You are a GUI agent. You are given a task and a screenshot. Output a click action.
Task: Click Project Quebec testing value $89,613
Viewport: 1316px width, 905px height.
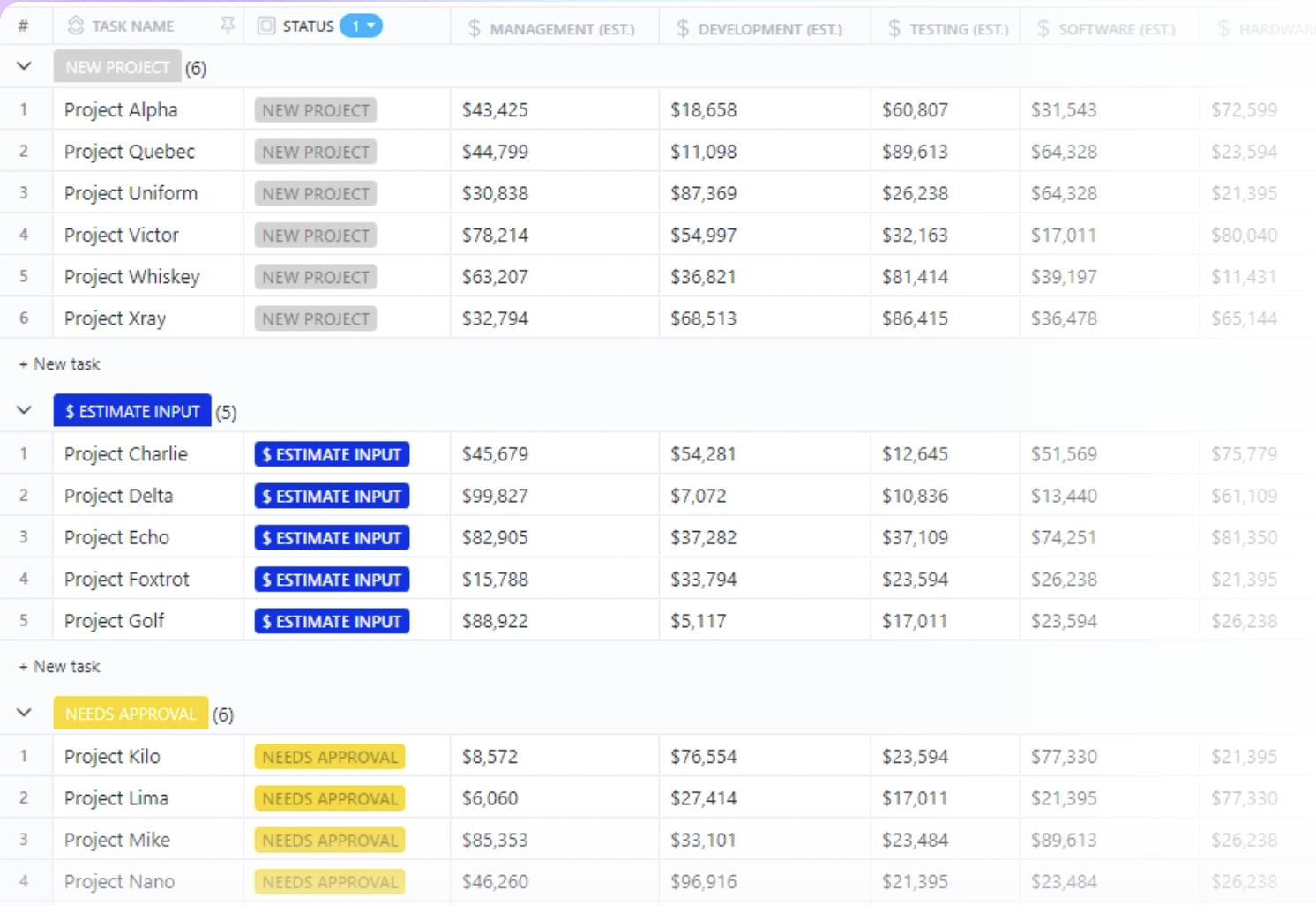click(915, 151)
